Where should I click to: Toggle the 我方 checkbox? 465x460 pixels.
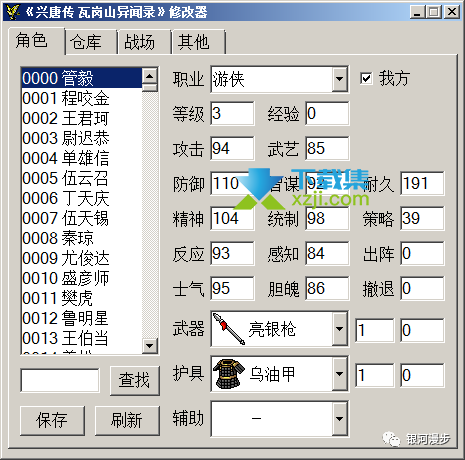[x=366, y=79]
